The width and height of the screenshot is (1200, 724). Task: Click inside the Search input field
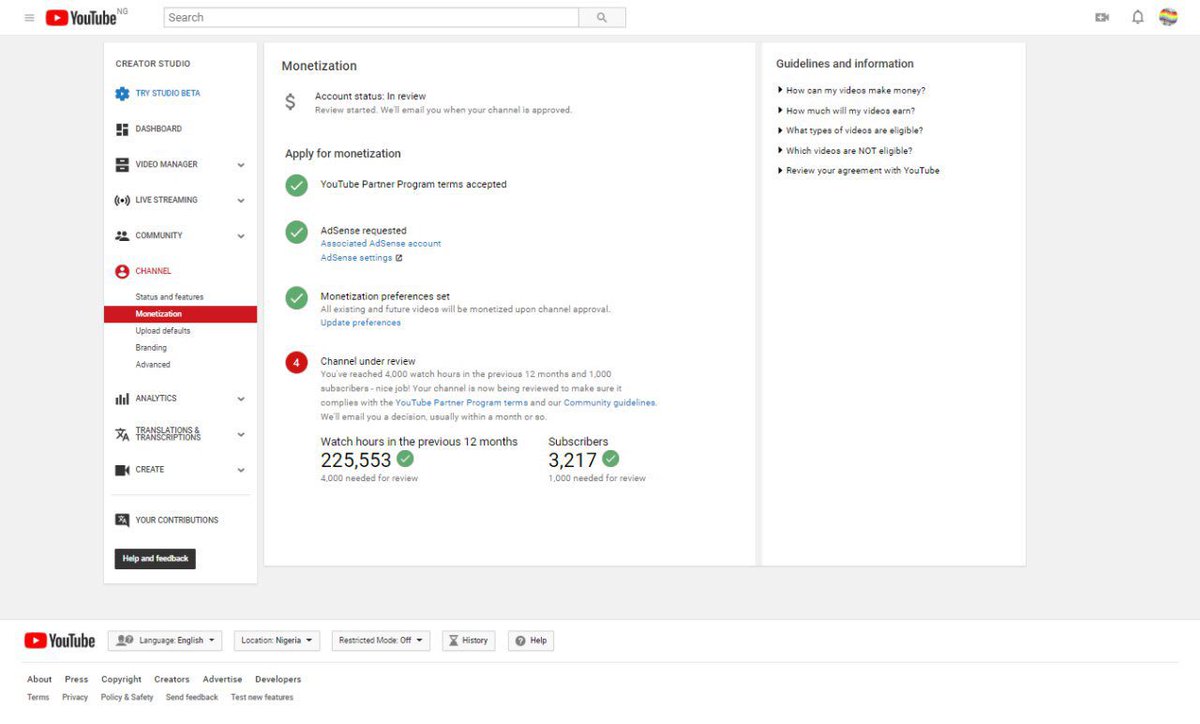coord(371,17)
